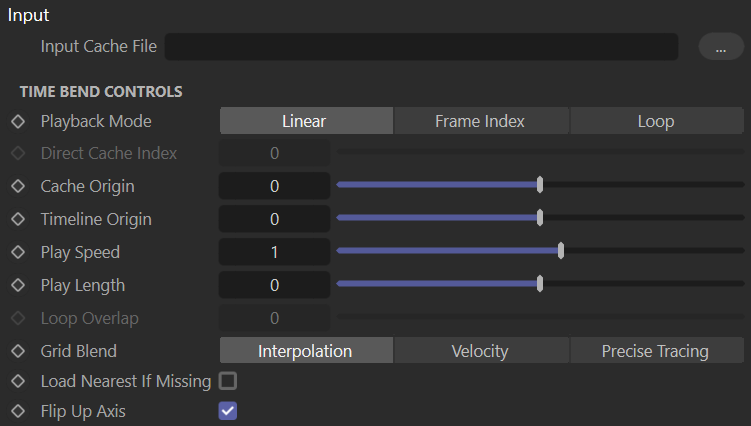This screenshot has width=751, height=426.
Task: Switch Grid Blend to Precise Tracing
Action: (656, 350)
